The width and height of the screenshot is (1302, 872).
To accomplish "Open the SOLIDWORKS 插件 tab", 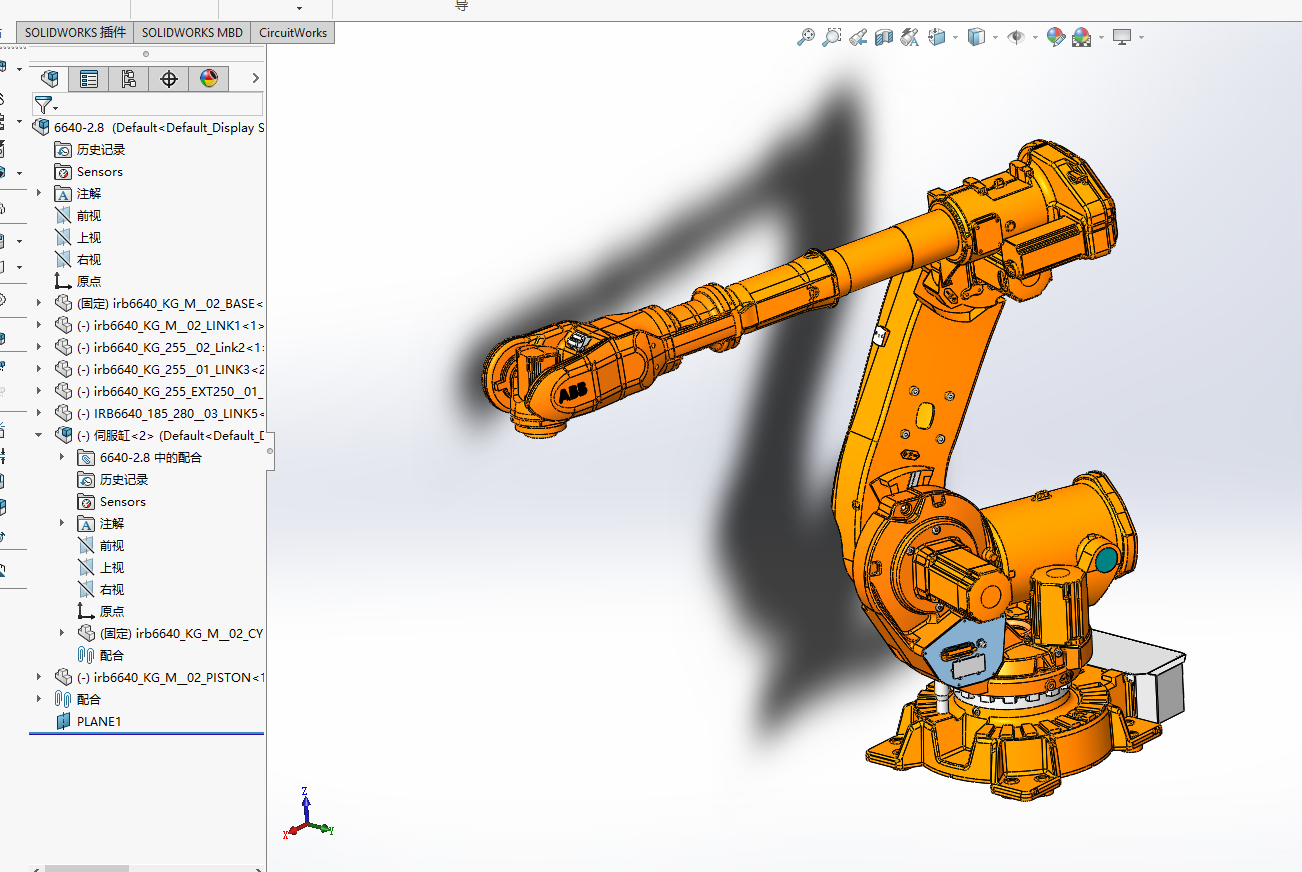I will click(x=76, y=32).
